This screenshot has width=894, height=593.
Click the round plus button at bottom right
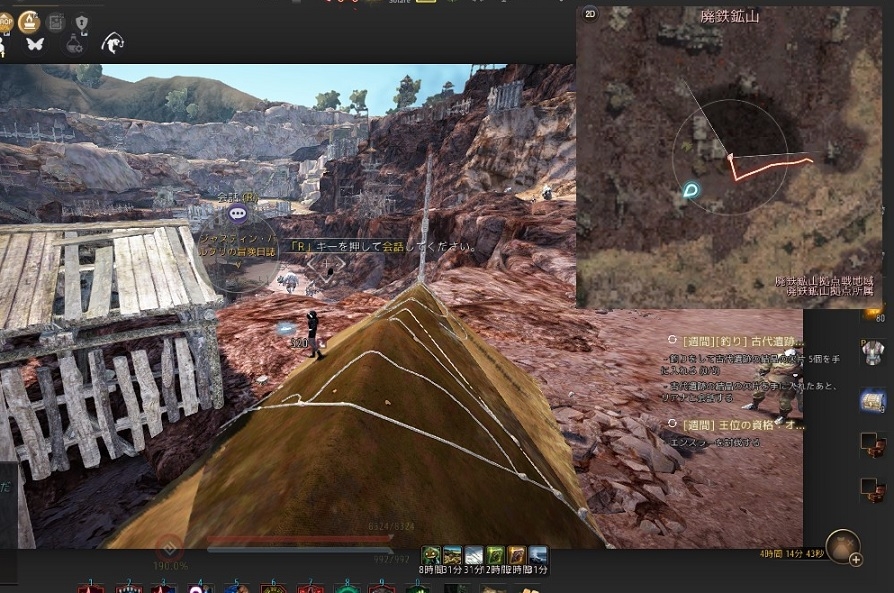tap(843, 546)
